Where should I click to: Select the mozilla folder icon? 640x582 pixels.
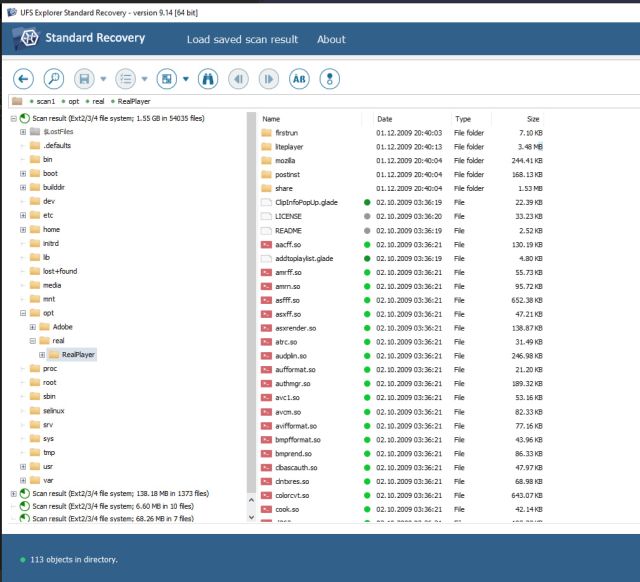click(266, 160)
